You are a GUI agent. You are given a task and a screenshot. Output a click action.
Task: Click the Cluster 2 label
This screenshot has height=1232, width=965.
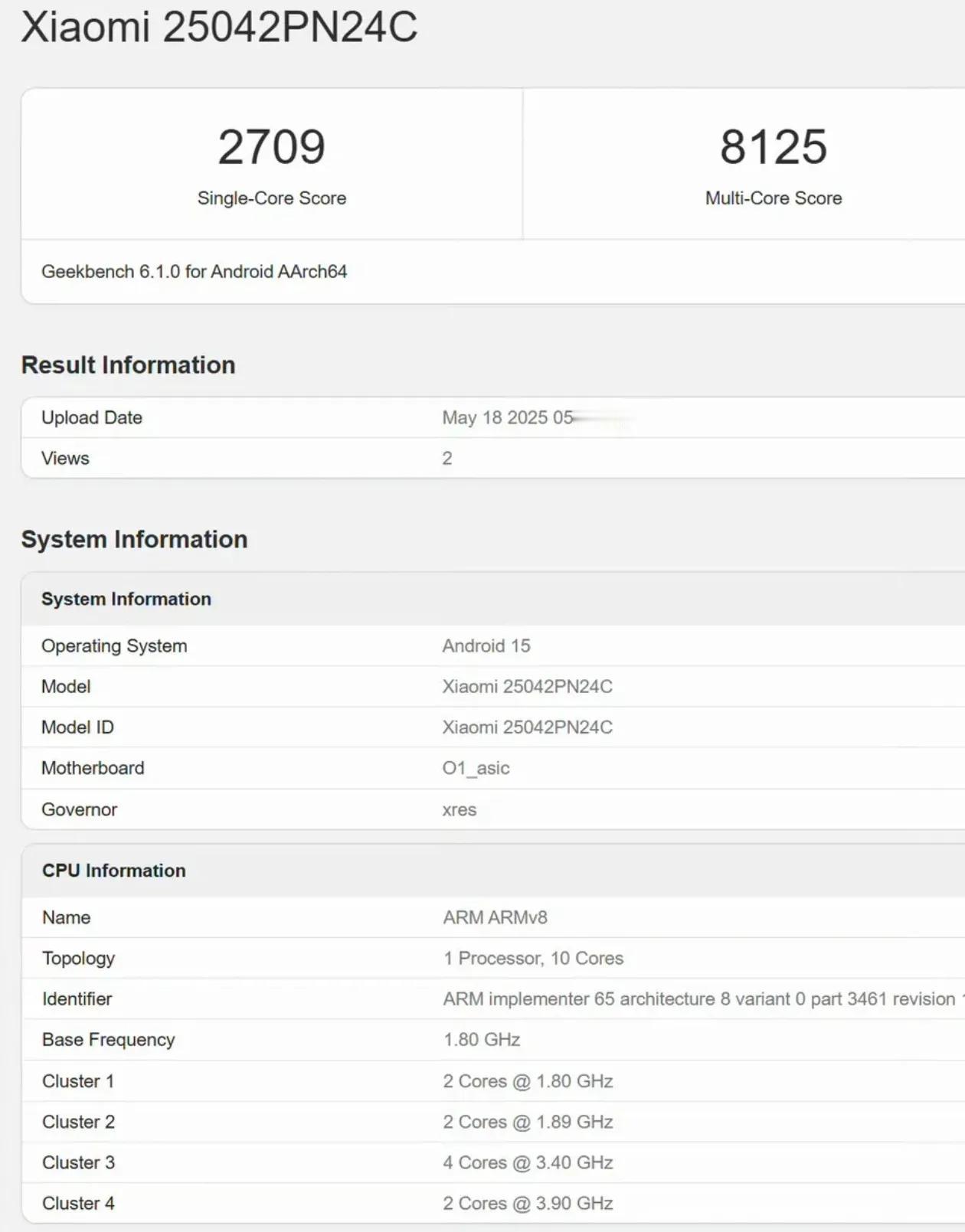click(78, 1122)
